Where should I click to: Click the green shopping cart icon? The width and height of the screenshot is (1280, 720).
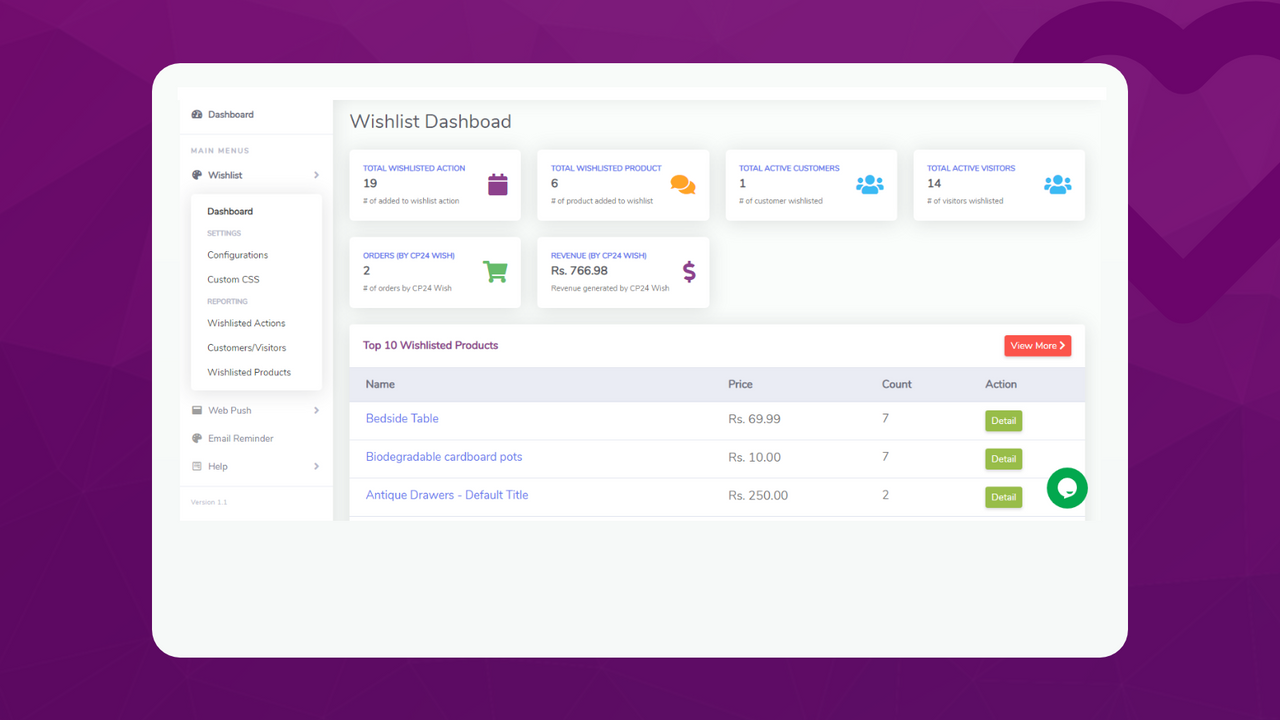click(x=495, y=271)
